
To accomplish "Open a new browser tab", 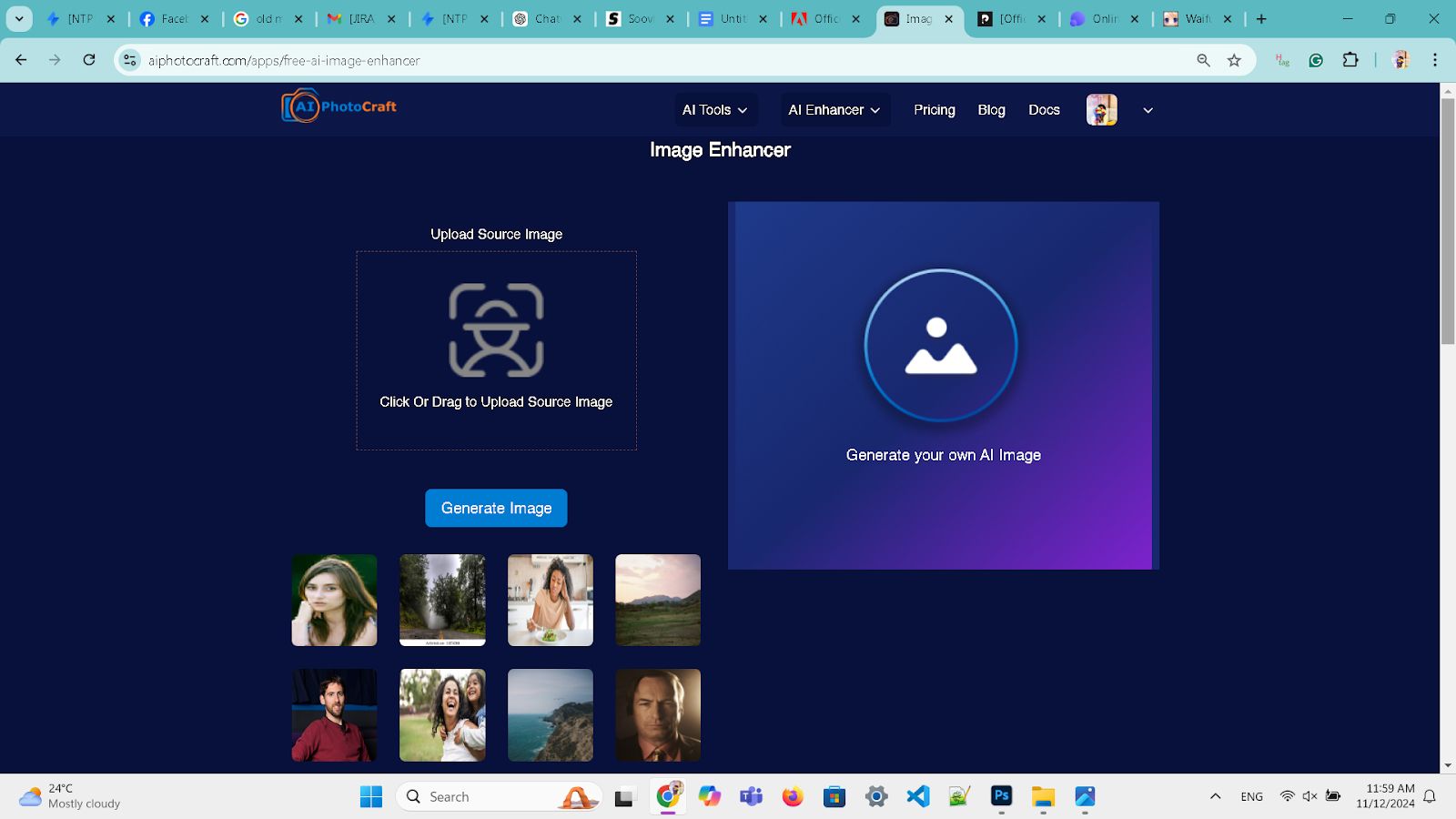I will coord(1261,18).
